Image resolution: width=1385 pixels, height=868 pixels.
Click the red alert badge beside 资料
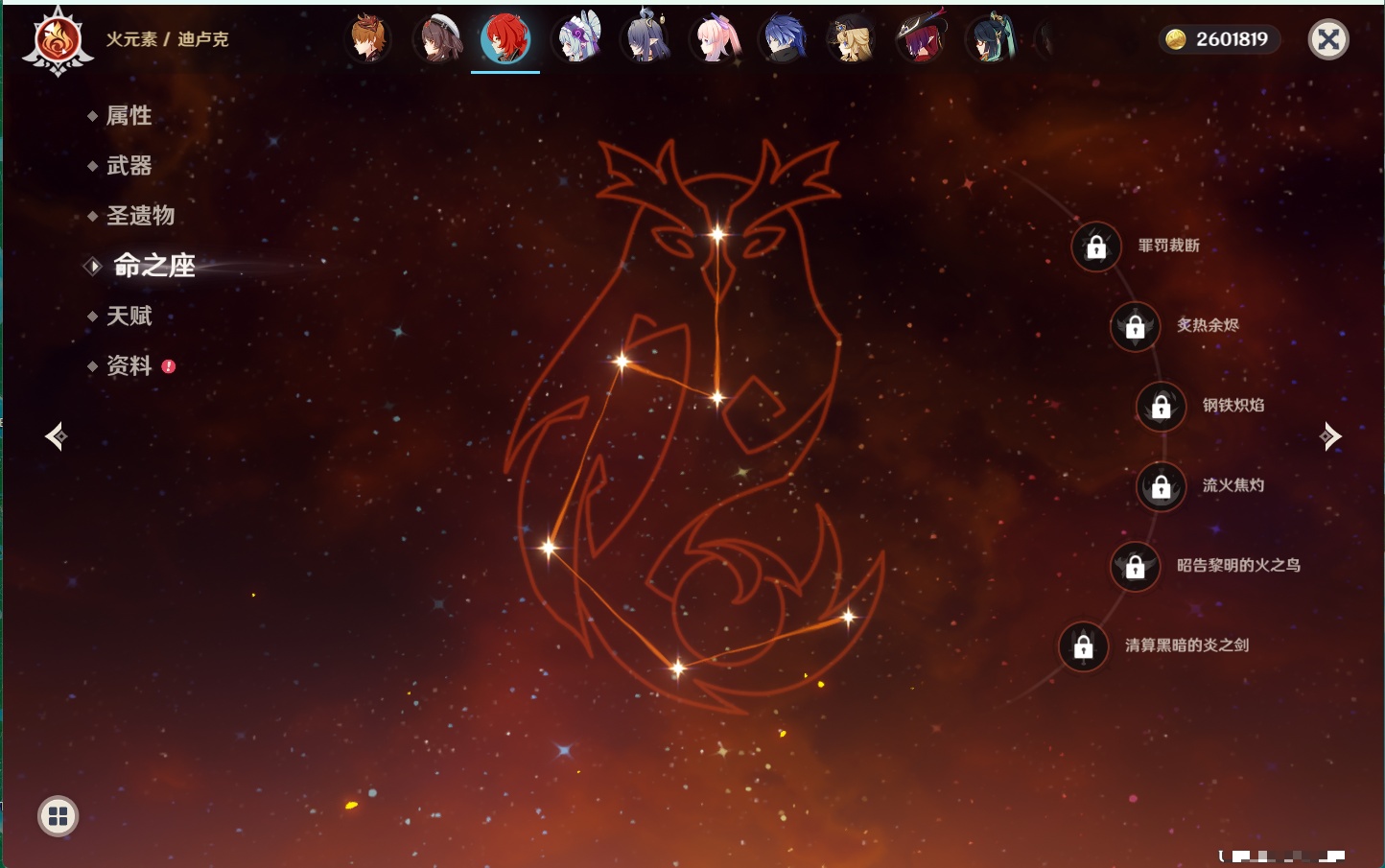(169, 366)
